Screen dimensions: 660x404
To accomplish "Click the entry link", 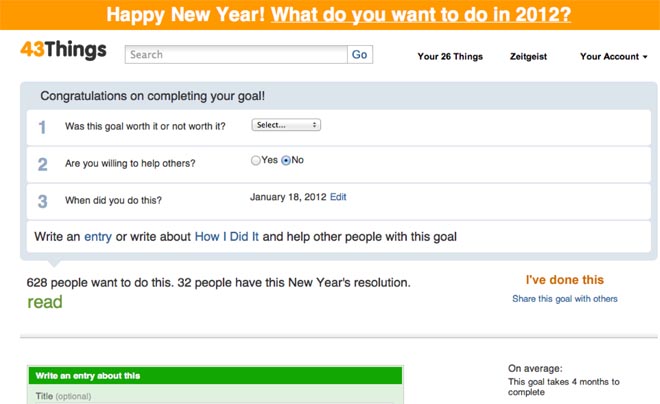I will 98,237.
